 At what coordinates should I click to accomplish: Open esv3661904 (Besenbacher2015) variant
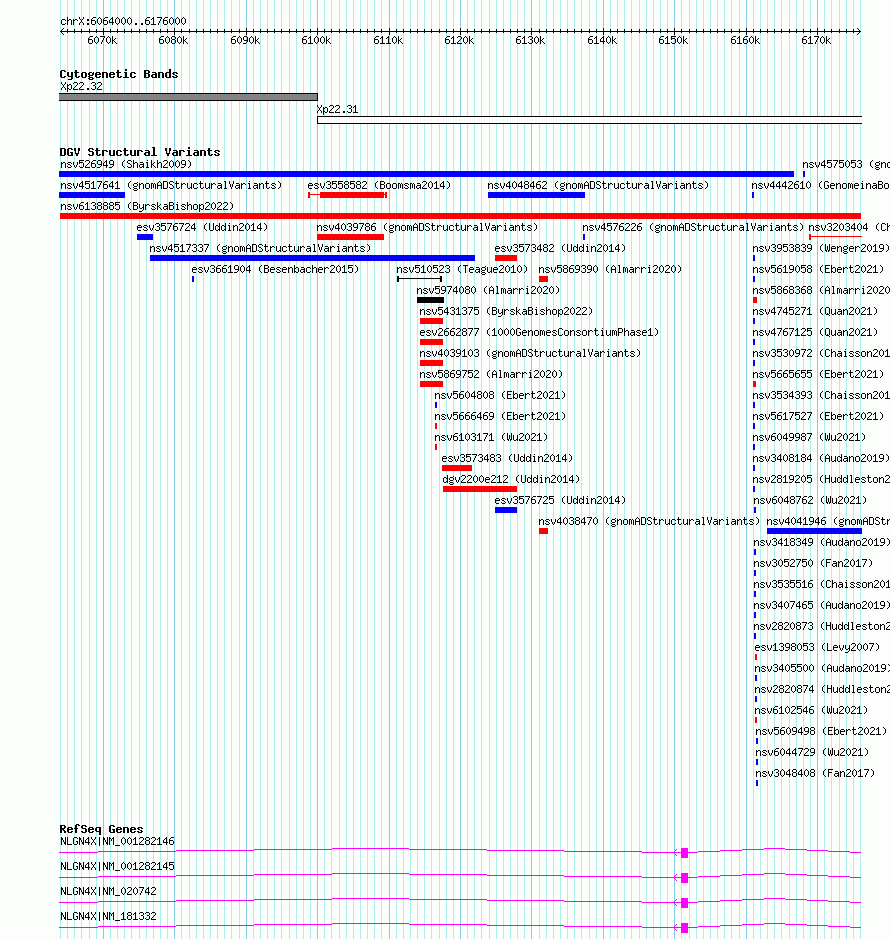click(275, 269)
